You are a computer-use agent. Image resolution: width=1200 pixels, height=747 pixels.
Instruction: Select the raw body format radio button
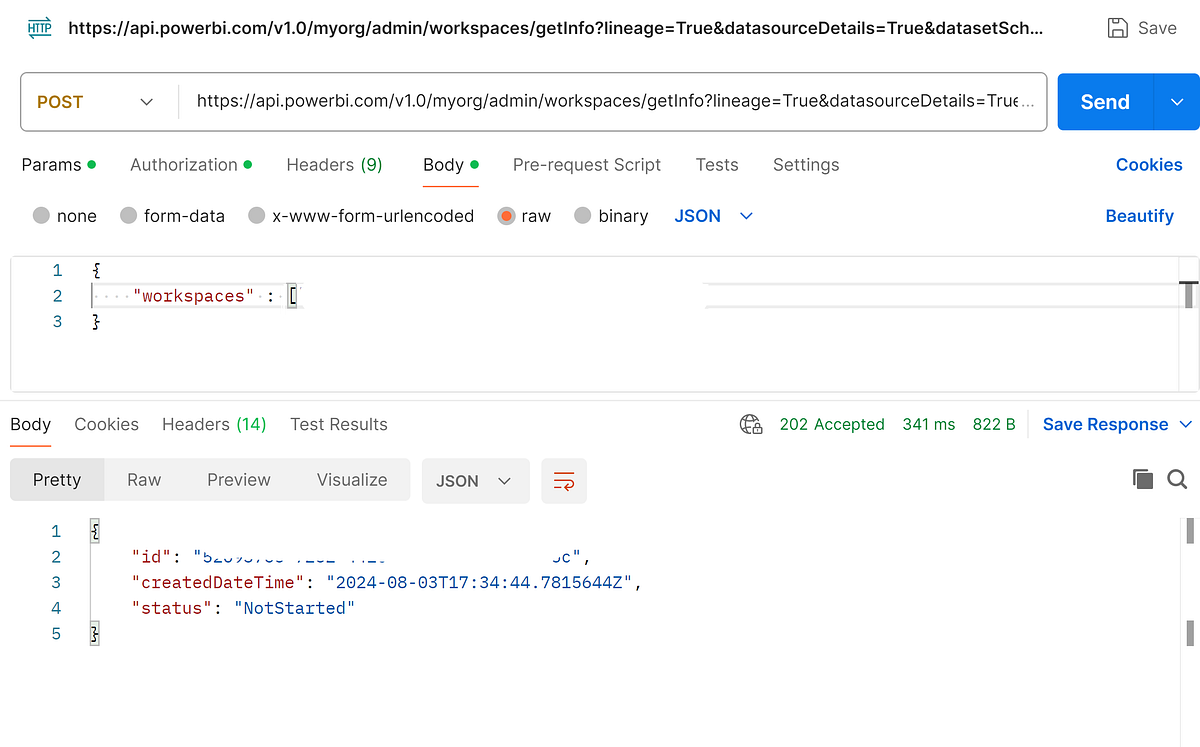506,215
